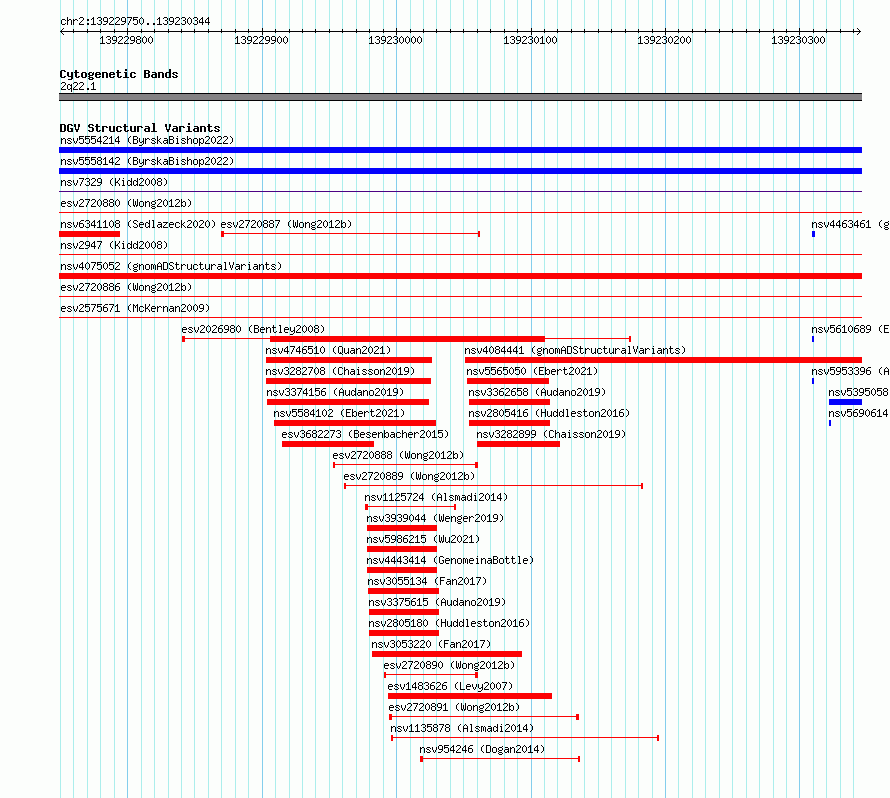Select esv3682273 (Besenbacher2015) label
Screen dimensions: 890x798
[x=365, y=434]
